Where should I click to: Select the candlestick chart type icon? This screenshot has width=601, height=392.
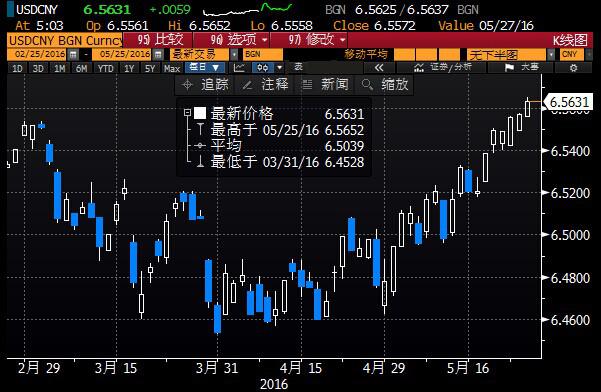263,68
